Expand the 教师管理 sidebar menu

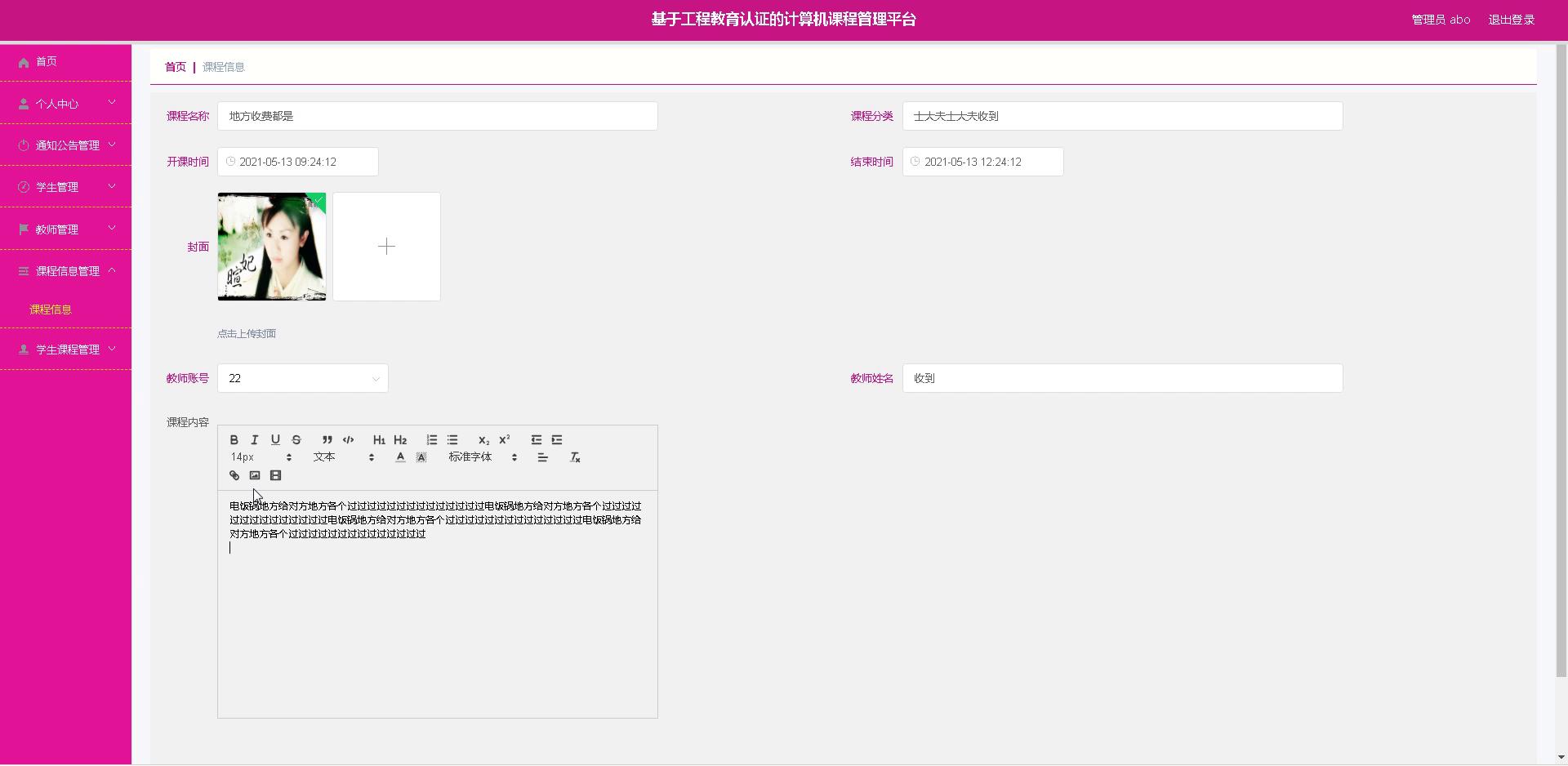point(65,229)
